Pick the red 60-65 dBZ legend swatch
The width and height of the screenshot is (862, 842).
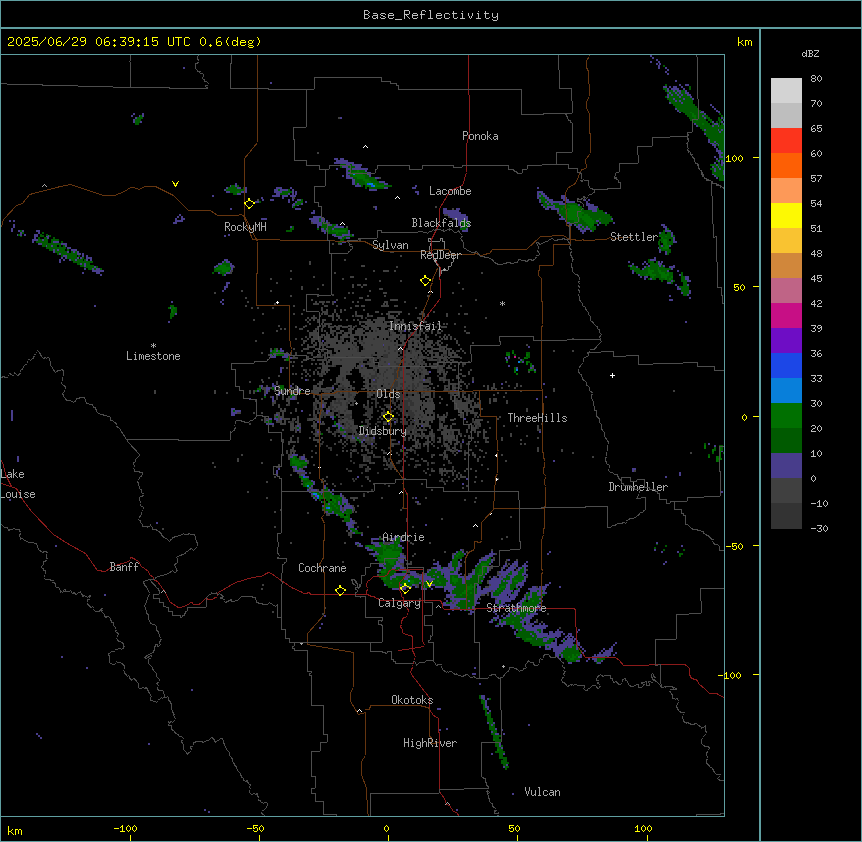(786, 141)
